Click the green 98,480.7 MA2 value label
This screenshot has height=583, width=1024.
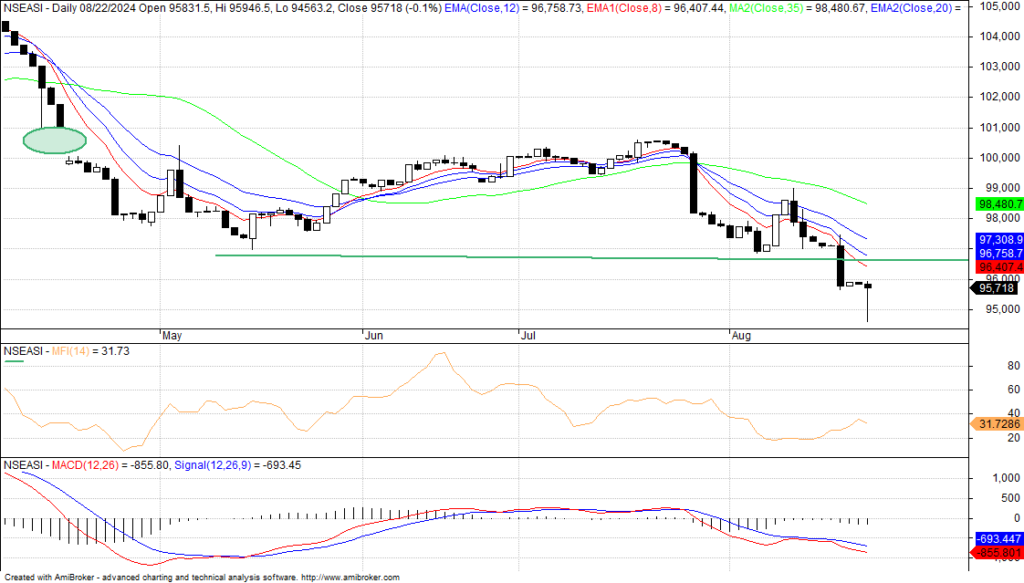(x=996, y=203)
